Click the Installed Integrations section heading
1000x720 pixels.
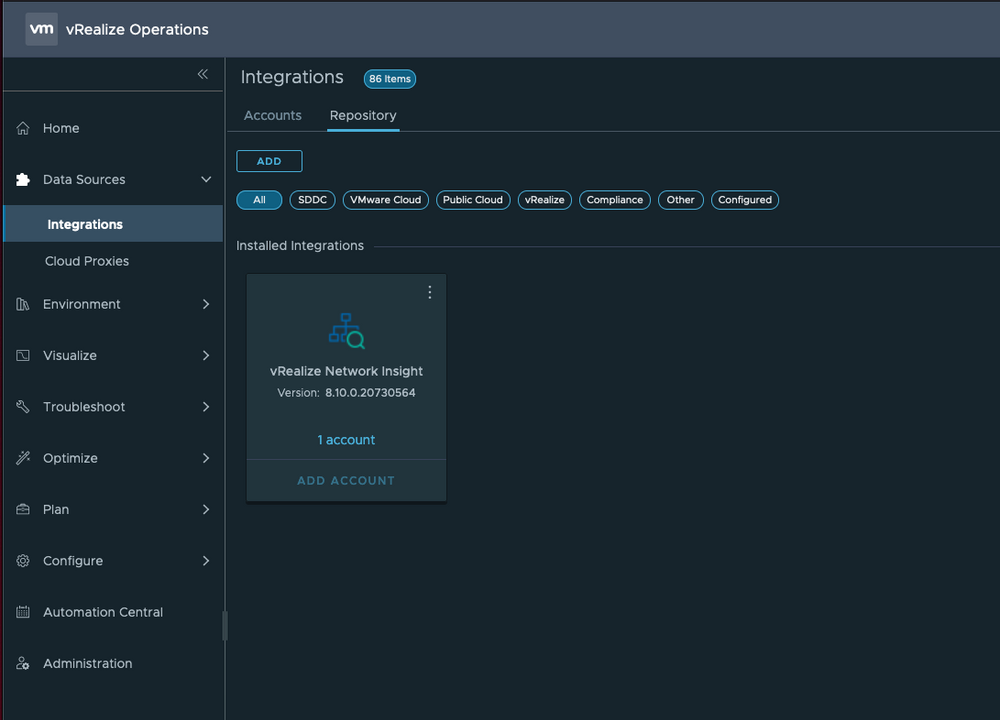point(300,246)
